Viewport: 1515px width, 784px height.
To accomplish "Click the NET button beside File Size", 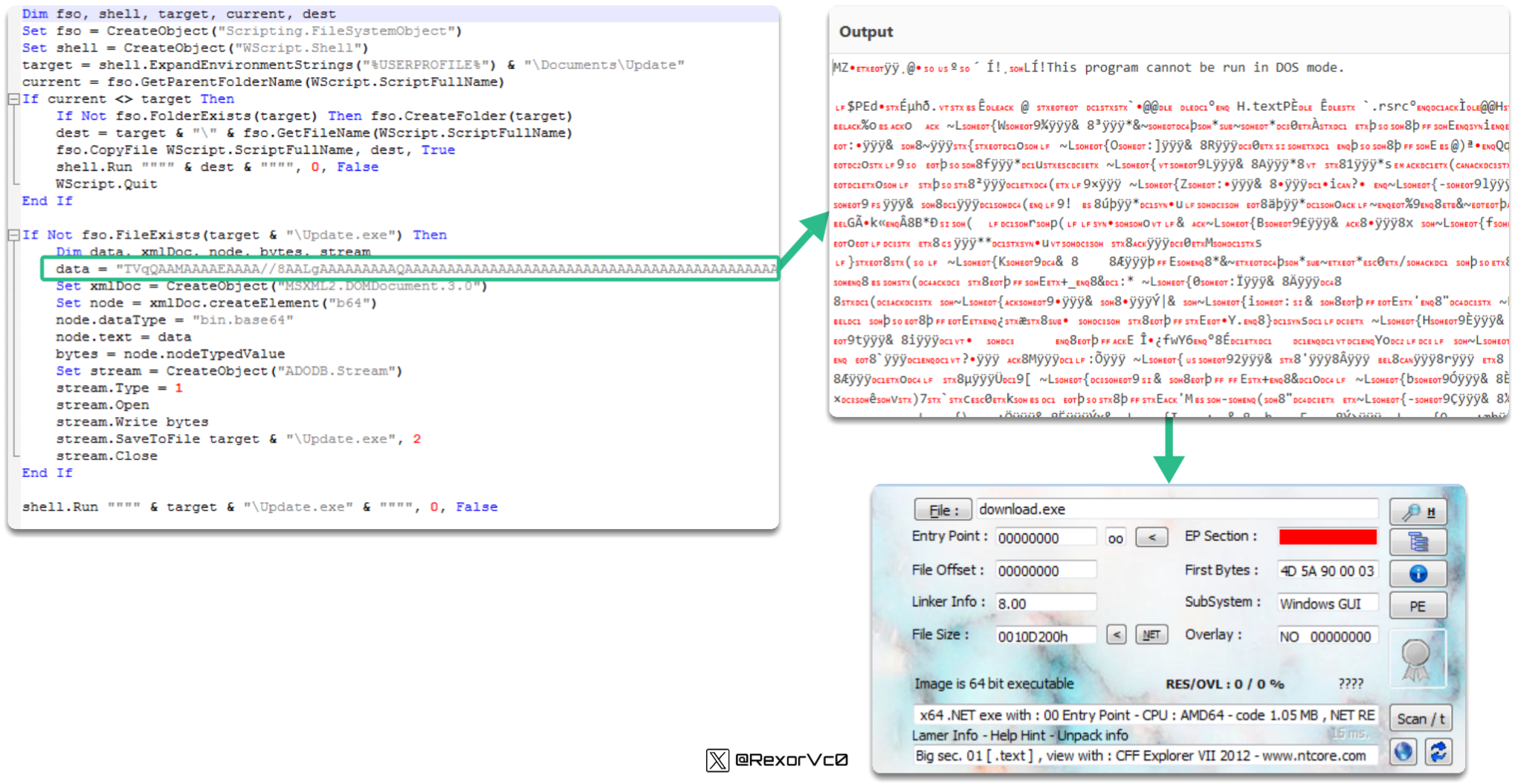I will [1151, 635].
